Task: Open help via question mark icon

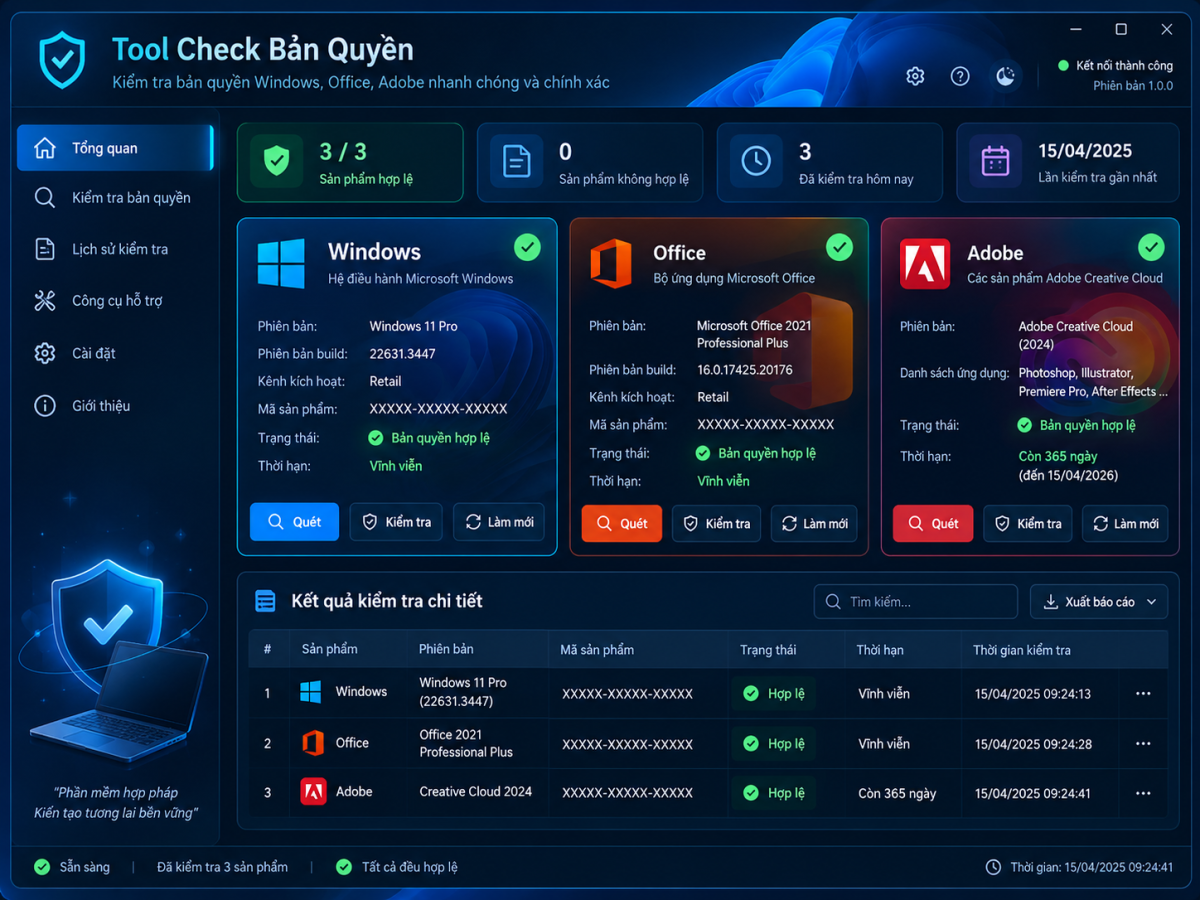Action: (x=960, y=76)
